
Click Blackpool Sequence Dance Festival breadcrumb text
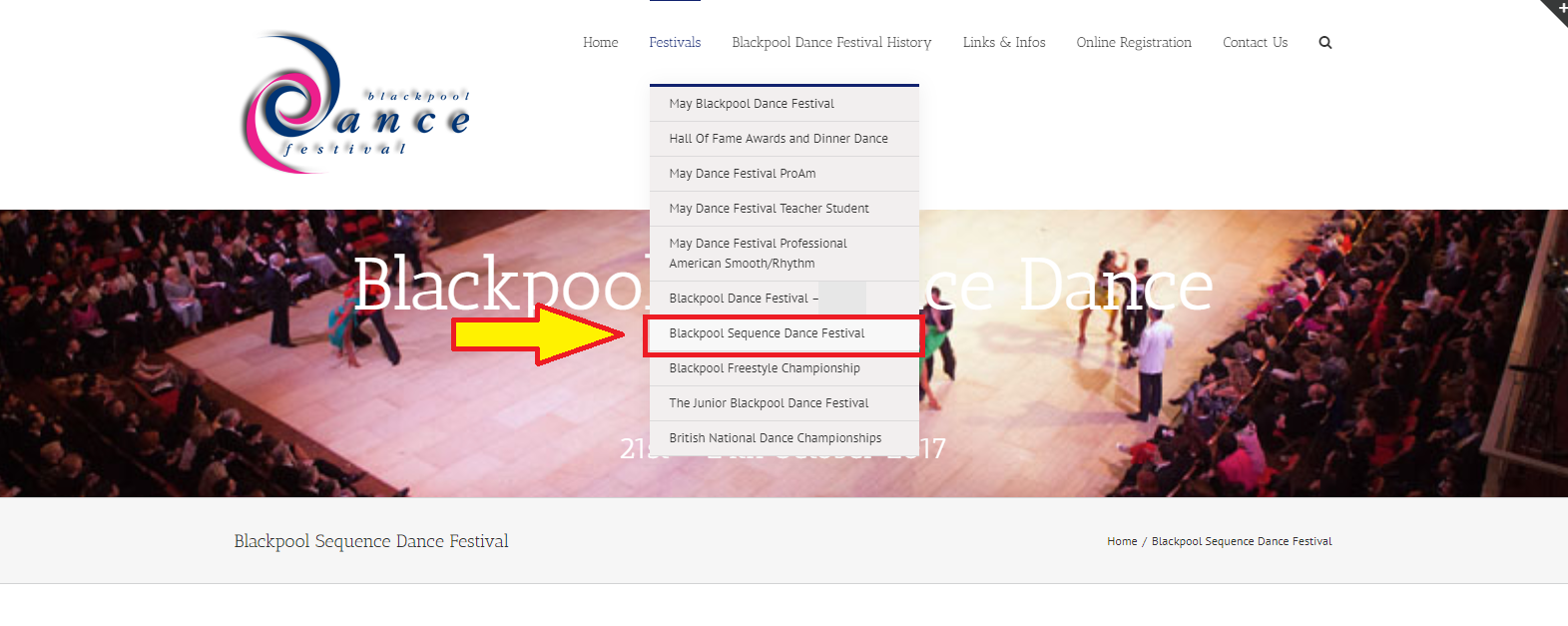[1242, 541]
